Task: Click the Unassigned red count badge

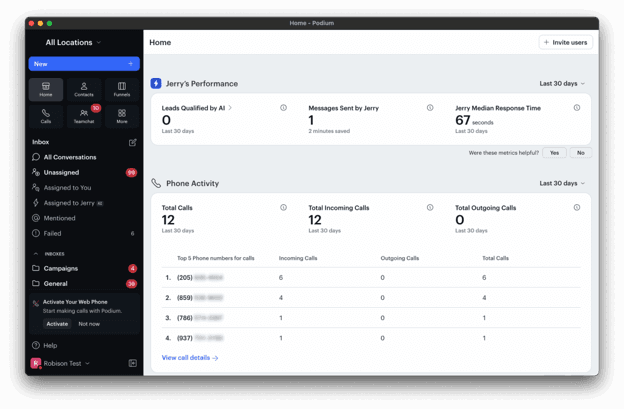Action: coord(131,172)
